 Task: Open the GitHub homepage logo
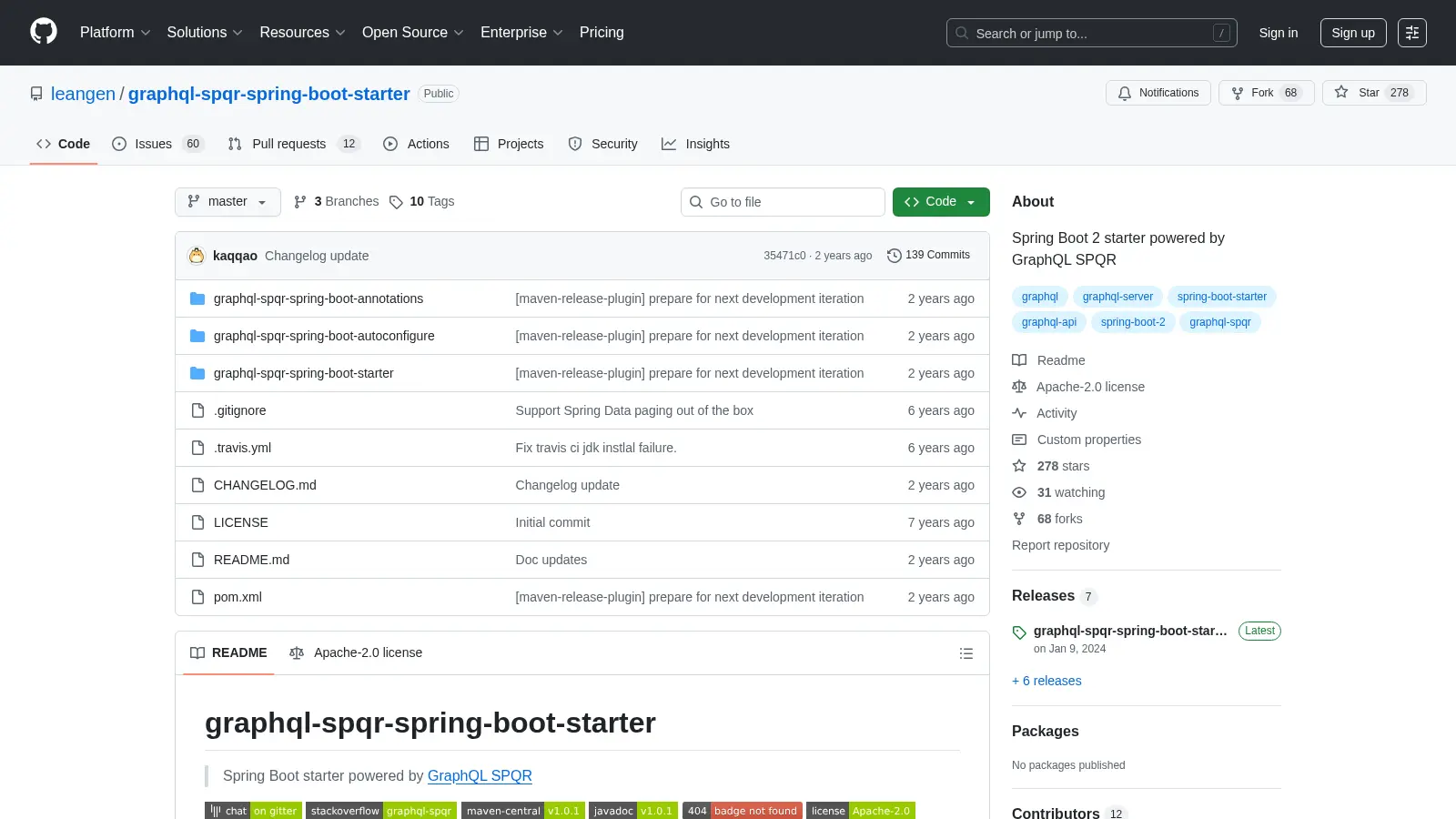[44, 32]
